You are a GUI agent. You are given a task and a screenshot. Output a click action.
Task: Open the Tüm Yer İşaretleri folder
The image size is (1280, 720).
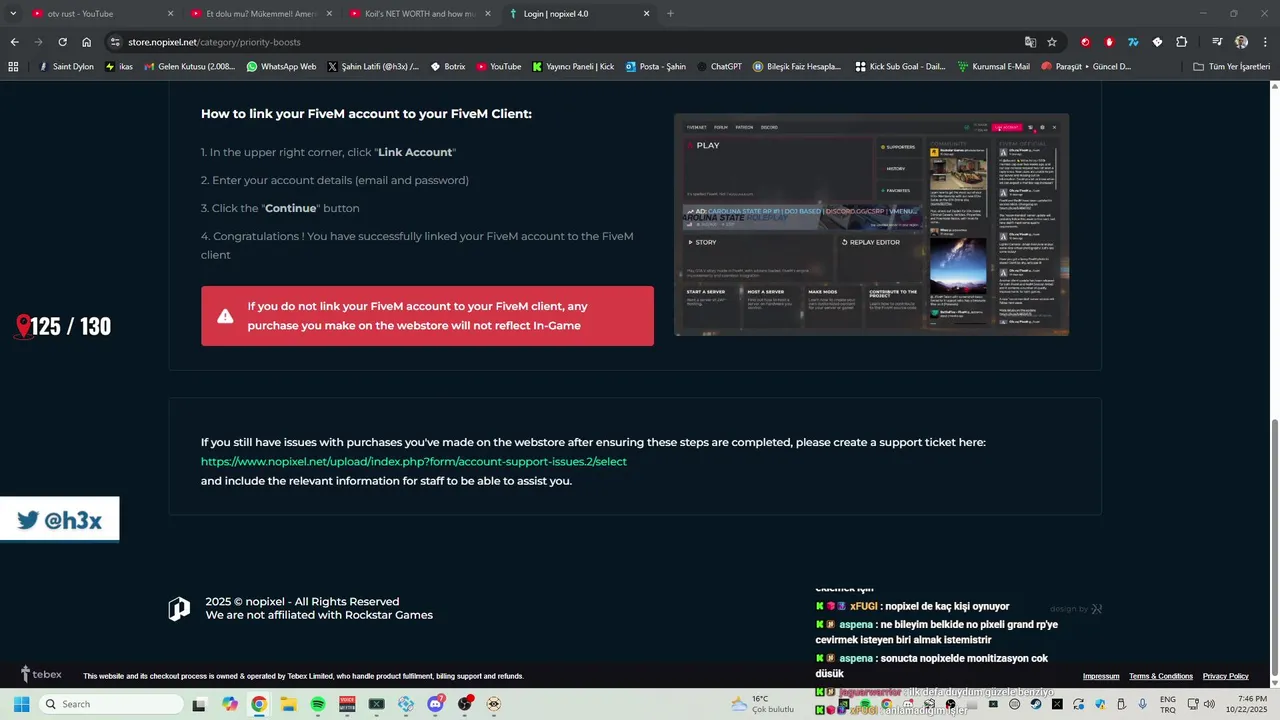[1231, 67]
